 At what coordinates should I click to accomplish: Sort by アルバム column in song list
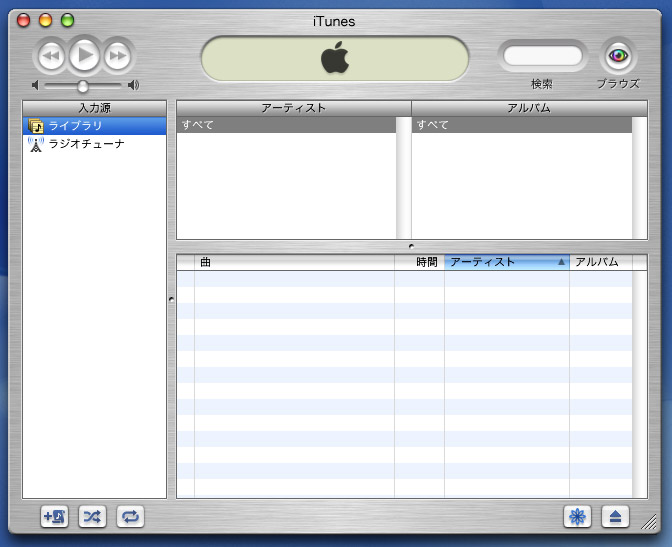[601, 262]
